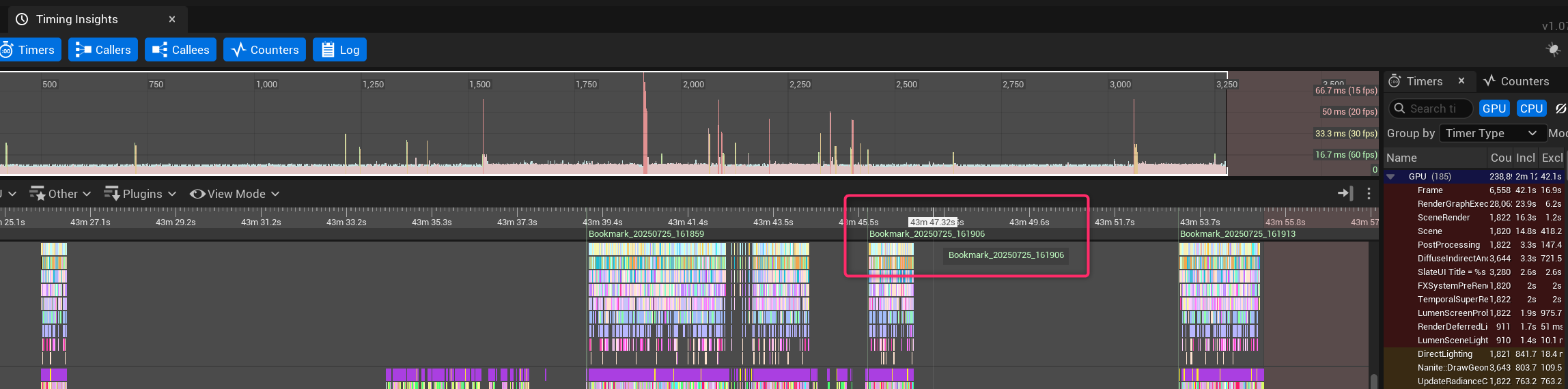Image resolution: width=1568 pixels, height=389 pixels.
Task: Toggle the CPU timer filter
Action: pyautogui.click(x=1530, y=109)
